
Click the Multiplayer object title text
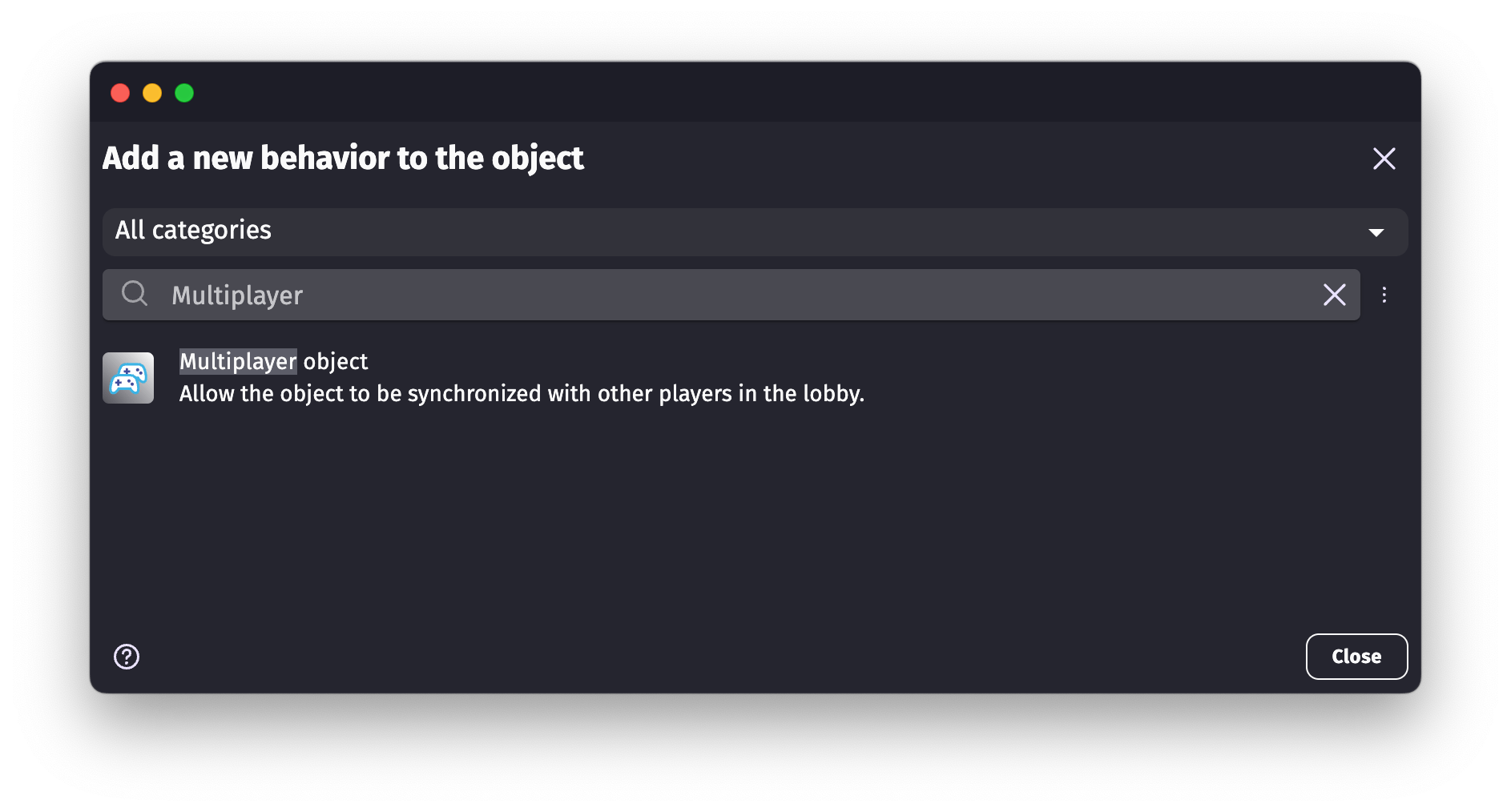pyautogui.click(x=273, y=361)
